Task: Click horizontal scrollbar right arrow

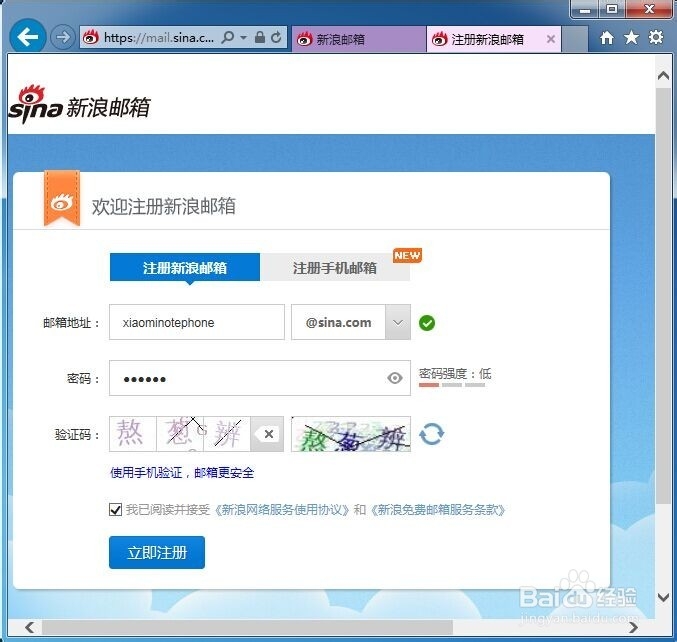Action: pyautogui.click(x=633, y=627)
